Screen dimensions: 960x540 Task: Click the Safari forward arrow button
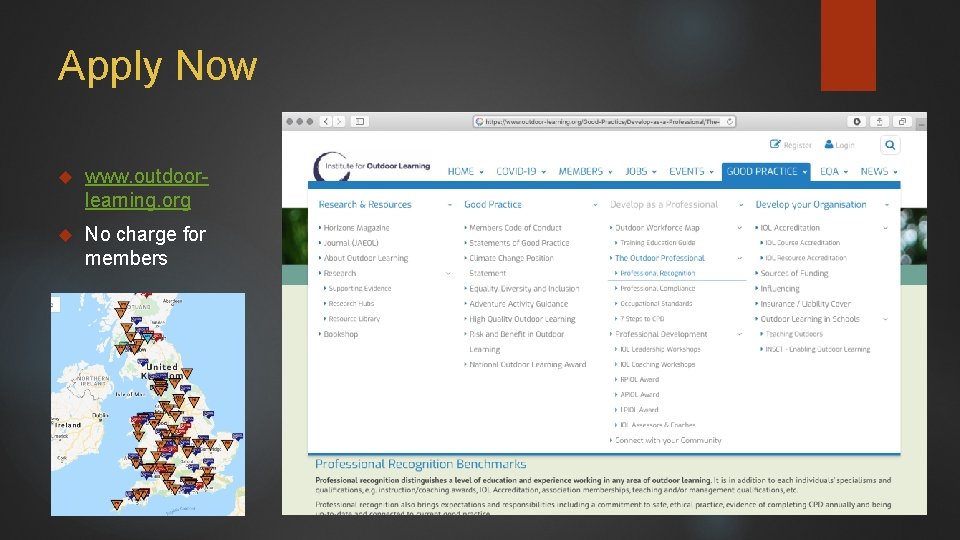339,121
